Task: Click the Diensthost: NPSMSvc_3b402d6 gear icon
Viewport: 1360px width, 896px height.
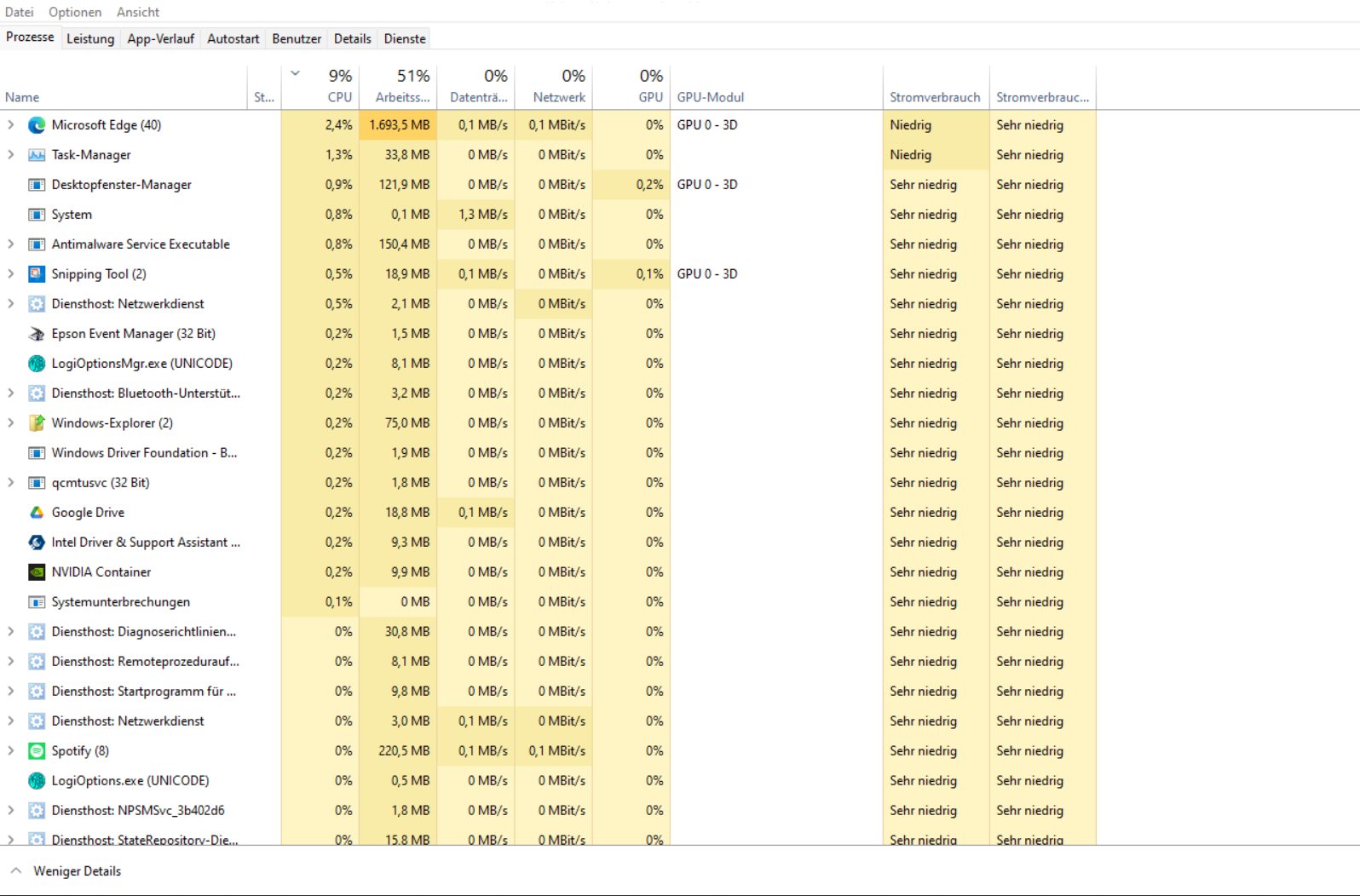Action: click(x=37, y=811)
